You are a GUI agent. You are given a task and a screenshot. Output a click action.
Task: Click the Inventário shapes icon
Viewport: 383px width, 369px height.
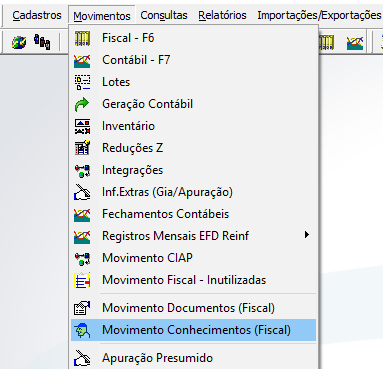[82, 126]
